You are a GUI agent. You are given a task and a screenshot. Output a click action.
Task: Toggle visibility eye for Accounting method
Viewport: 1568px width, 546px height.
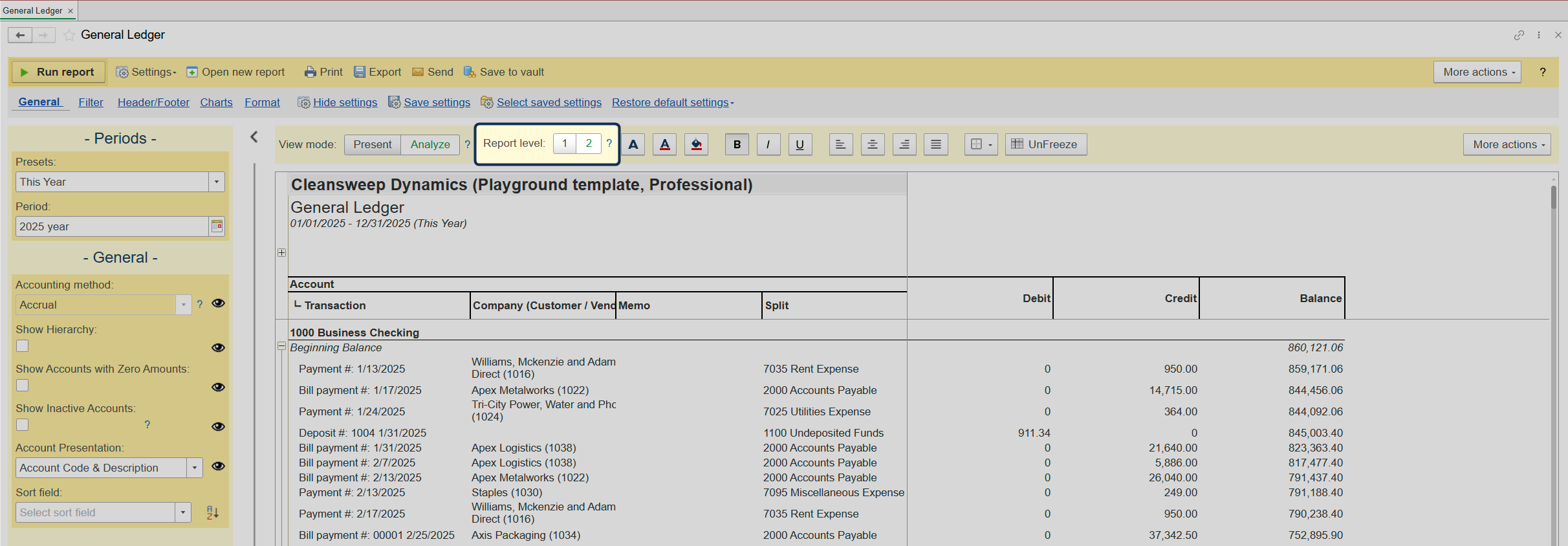point(218,303)
